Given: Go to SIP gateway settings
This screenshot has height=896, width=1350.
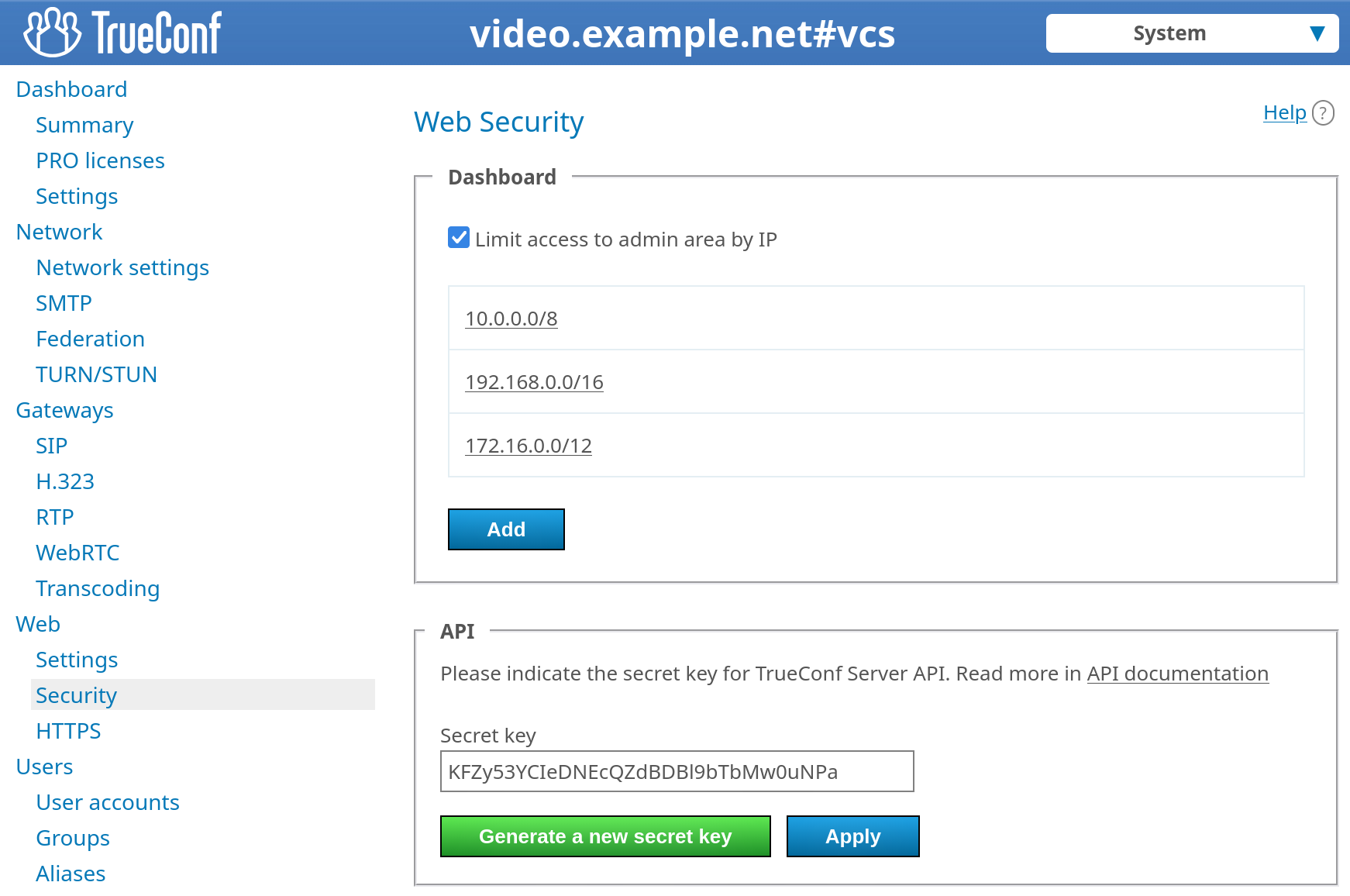Looking at the screenshot, I should point(51,446).
